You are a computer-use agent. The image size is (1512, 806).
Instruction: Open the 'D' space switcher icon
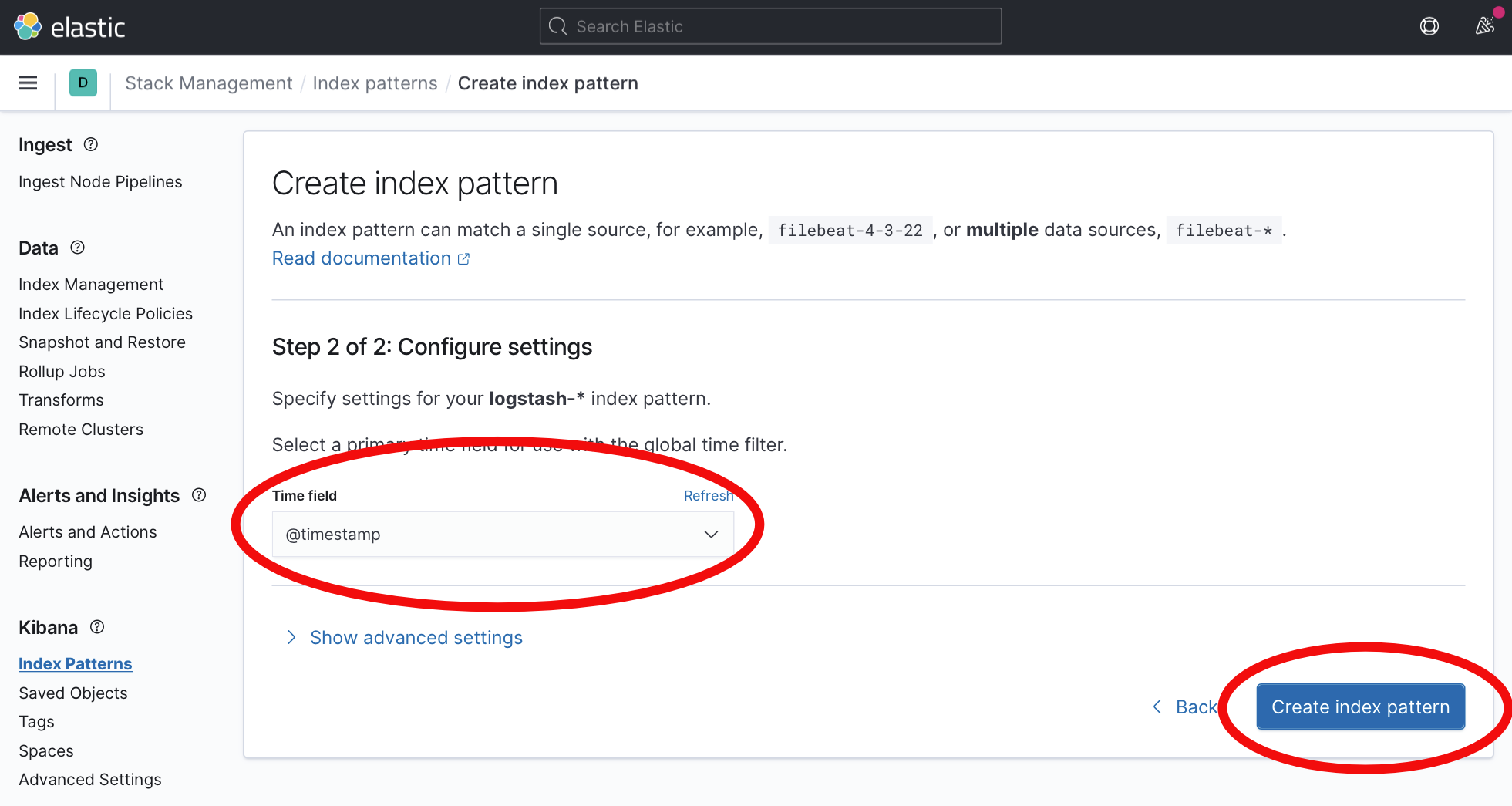[83, 83]
